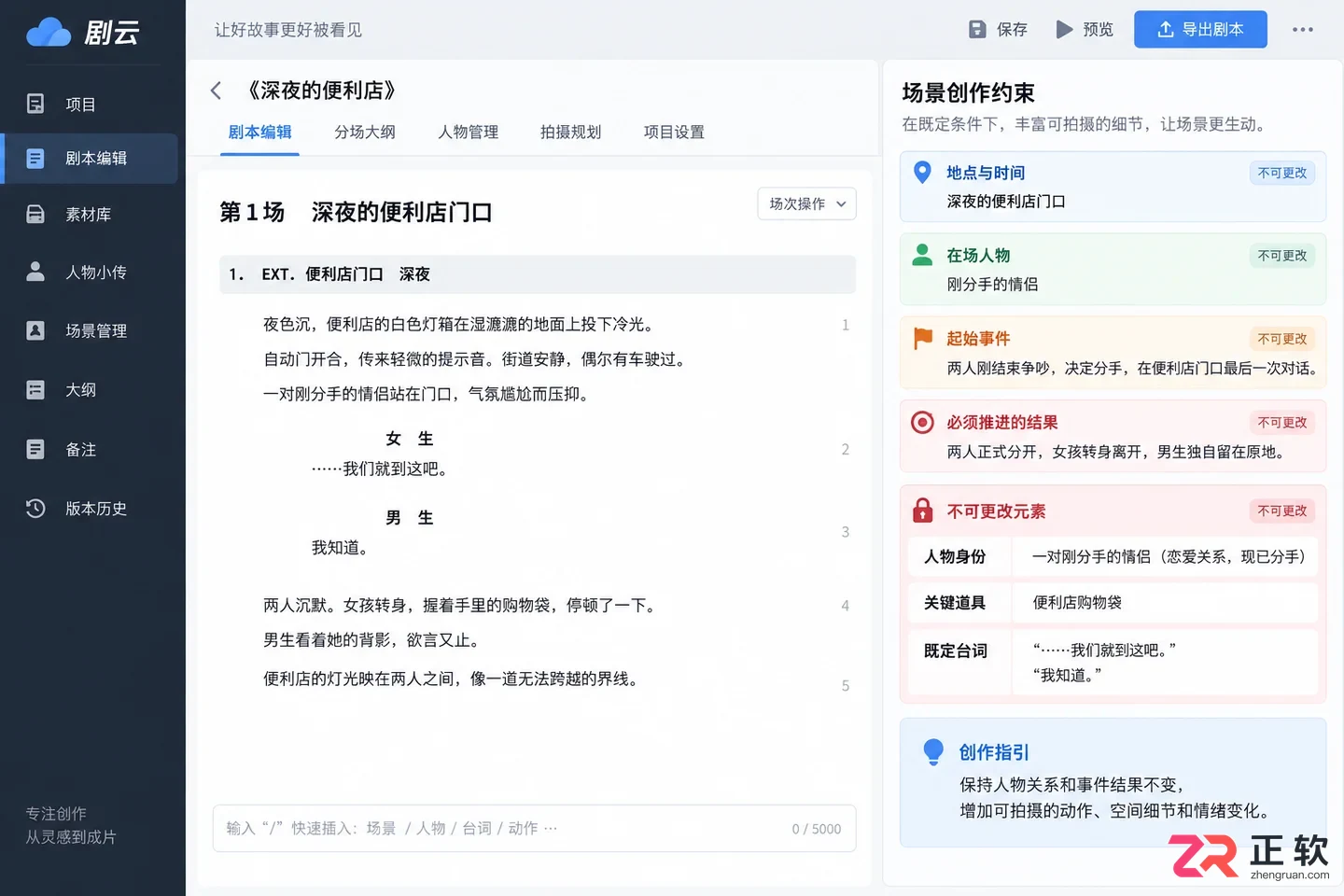The image size is (1344, 896).
Task: Click 不可更改 badge on 起始事件 card
Action: click(x=1281, y=339)
